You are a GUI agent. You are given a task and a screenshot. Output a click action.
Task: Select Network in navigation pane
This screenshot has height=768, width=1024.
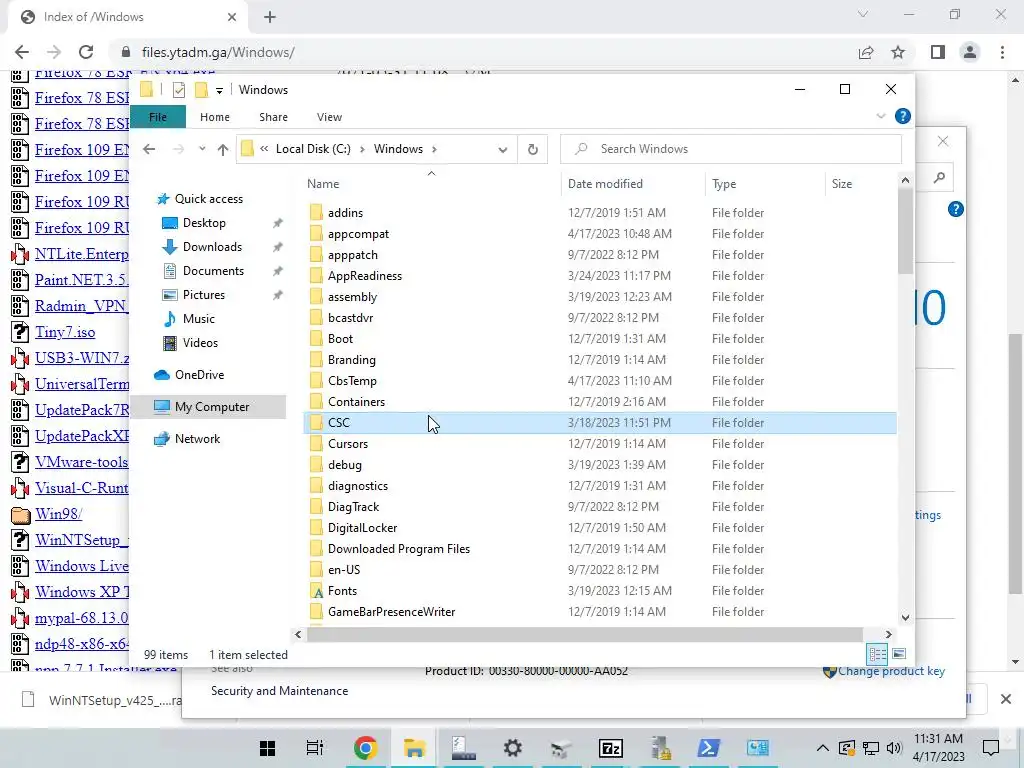[x=197, y=439]
